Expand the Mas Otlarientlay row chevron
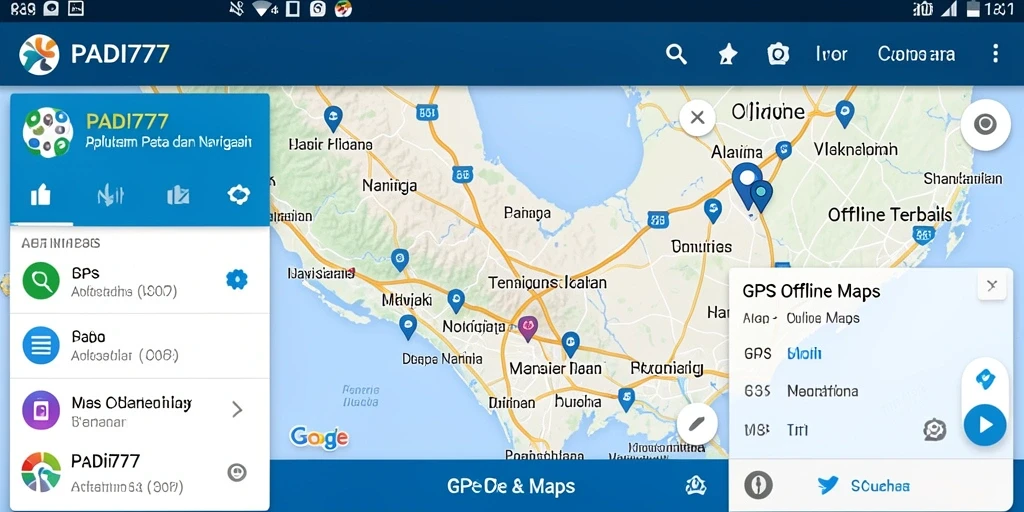1024x512 pixels. (237, 409)
